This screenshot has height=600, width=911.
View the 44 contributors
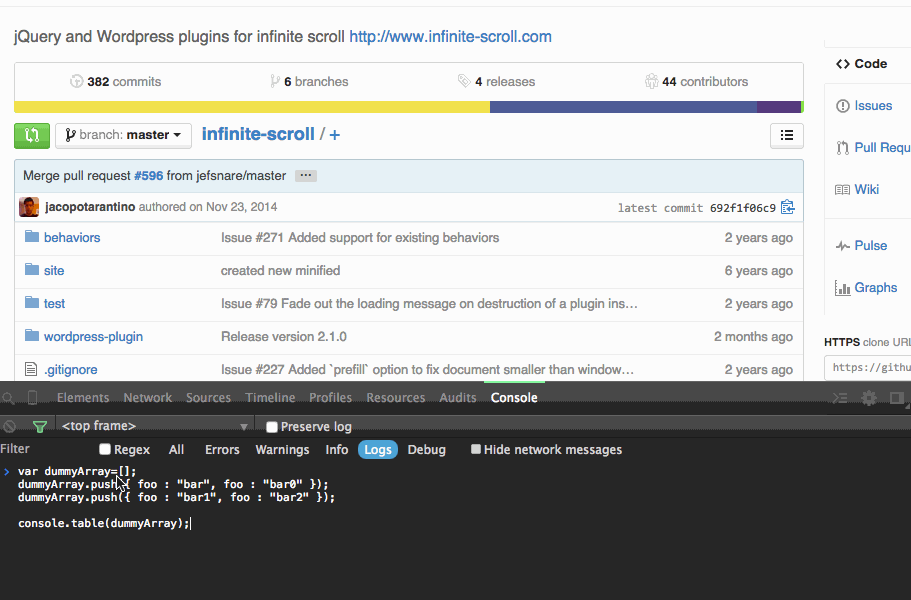coord(696,82)
